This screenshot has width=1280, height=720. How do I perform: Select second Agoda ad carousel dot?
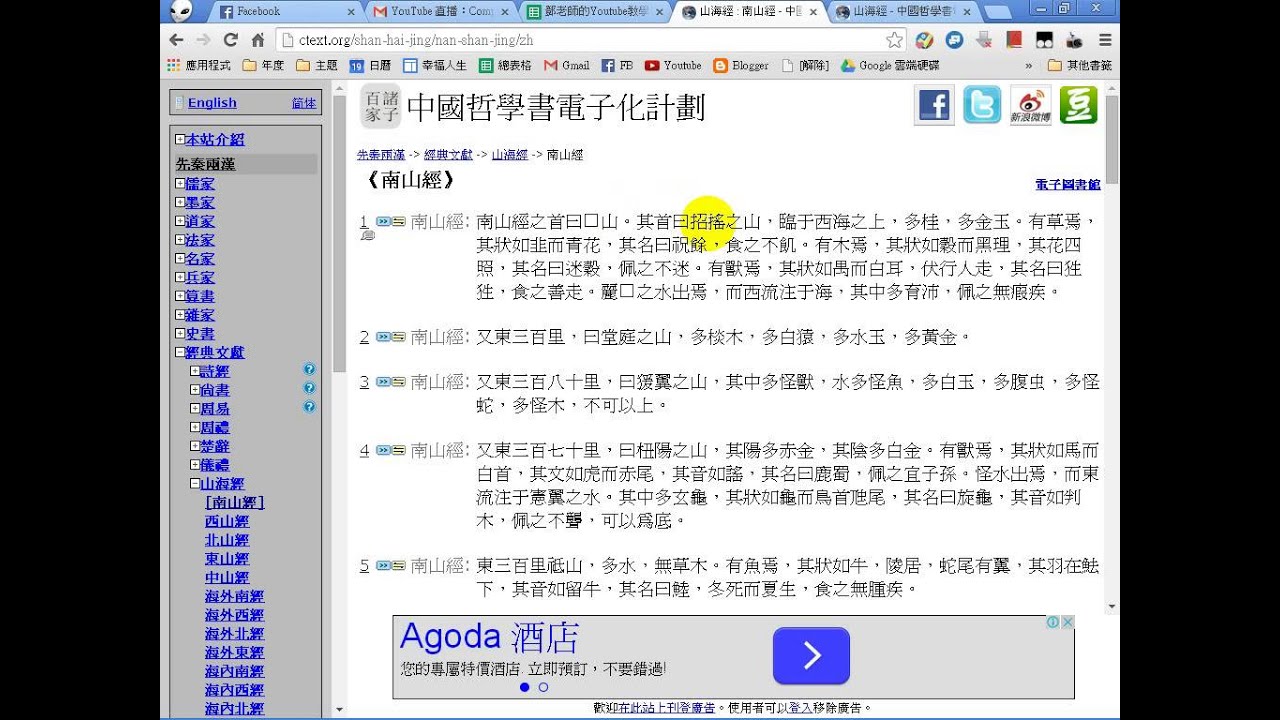click(x=543, y=688)
